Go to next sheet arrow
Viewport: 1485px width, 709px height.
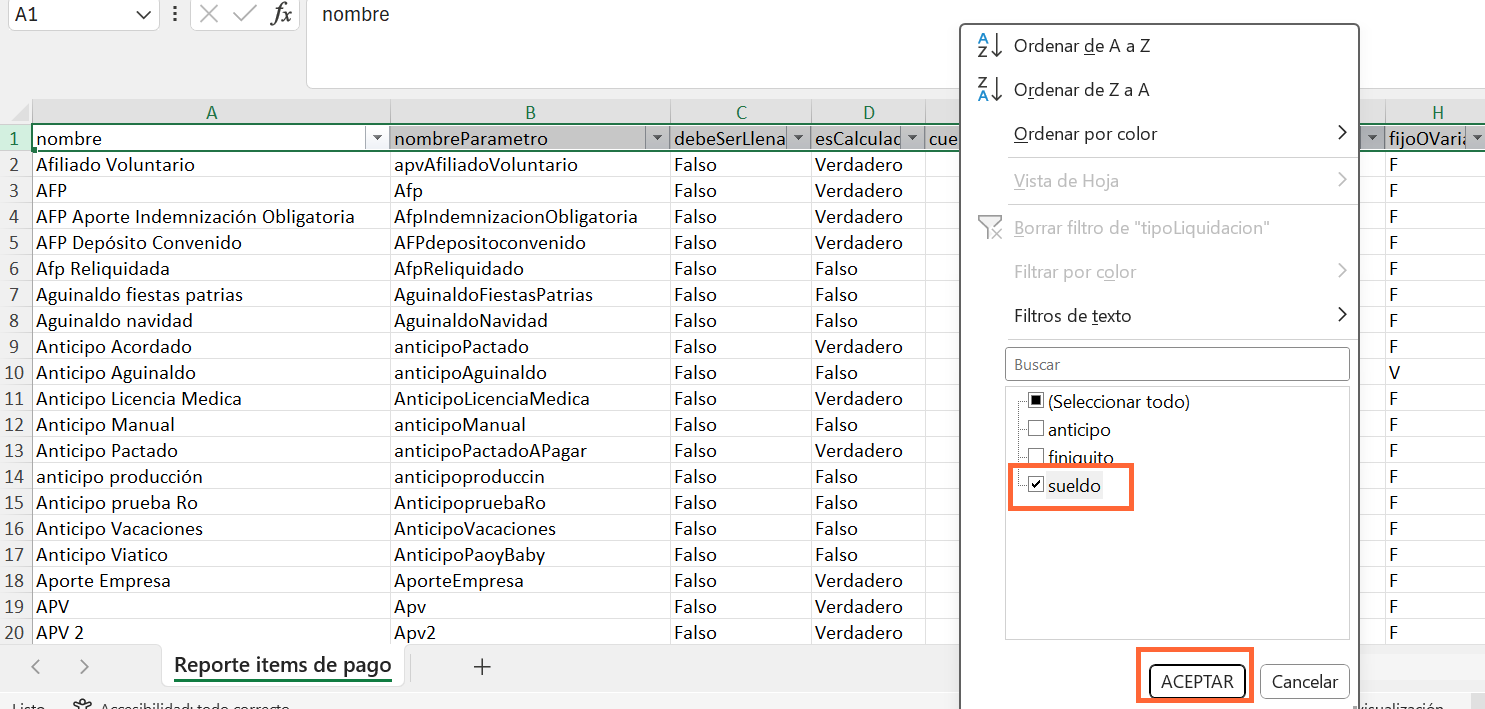[84, 666]
